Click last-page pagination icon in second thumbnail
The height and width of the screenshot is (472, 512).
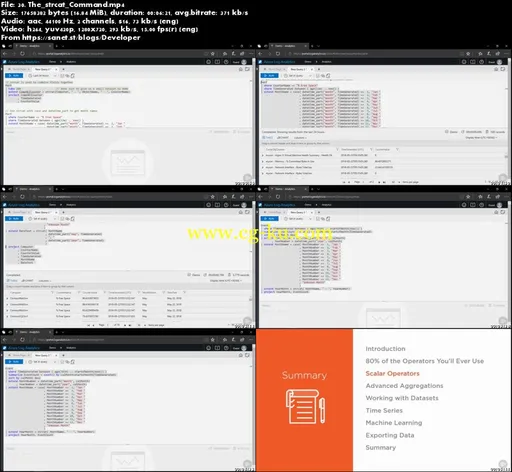(384, 182)
